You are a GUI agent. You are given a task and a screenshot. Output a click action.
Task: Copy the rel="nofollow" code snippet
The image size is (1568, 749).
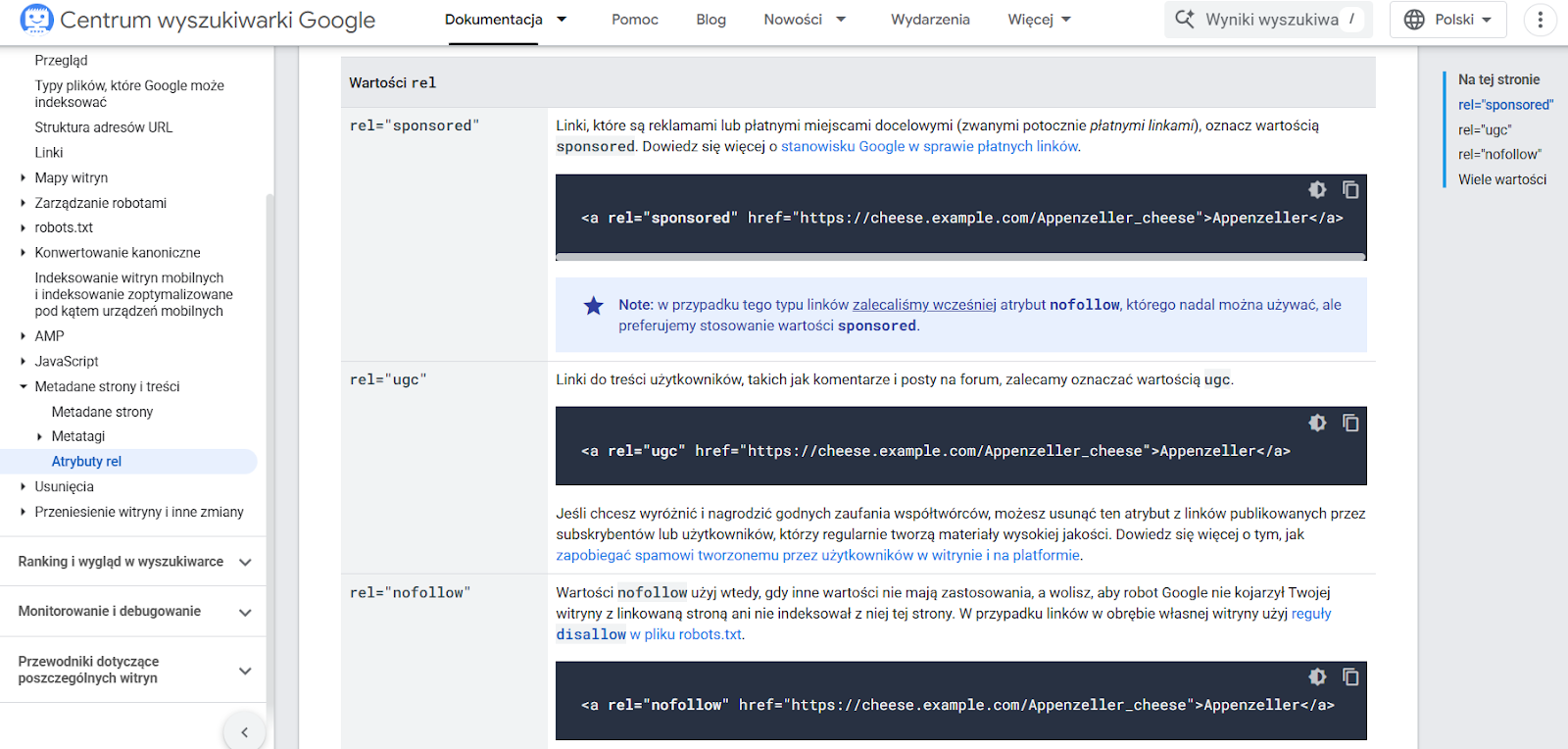(1350, 676)
